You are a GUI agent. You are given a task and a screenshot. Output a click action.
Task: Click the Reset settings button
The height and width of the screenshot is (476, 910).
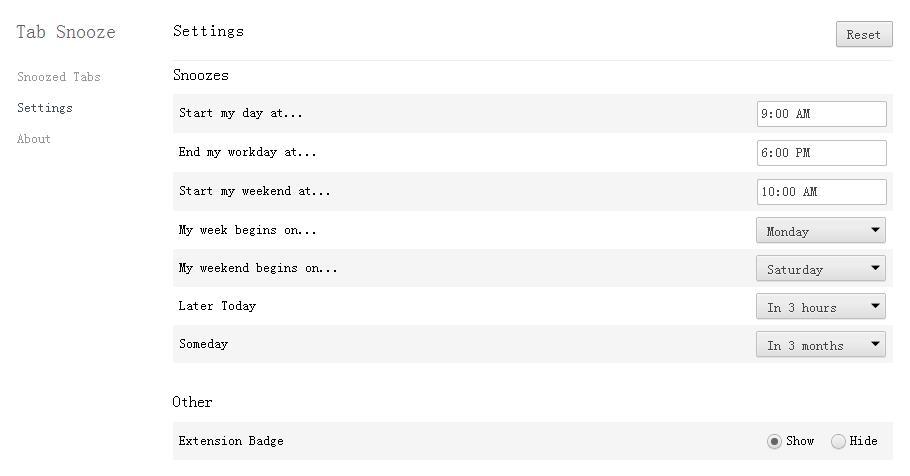tap(864, 34)
